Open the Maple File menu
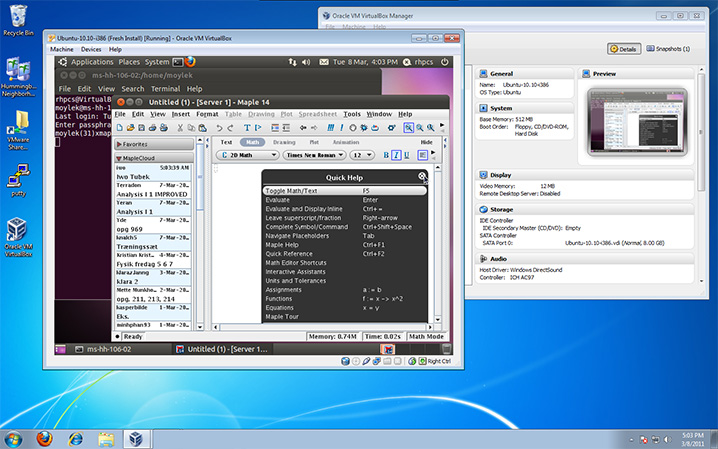 tap(120, 114)
